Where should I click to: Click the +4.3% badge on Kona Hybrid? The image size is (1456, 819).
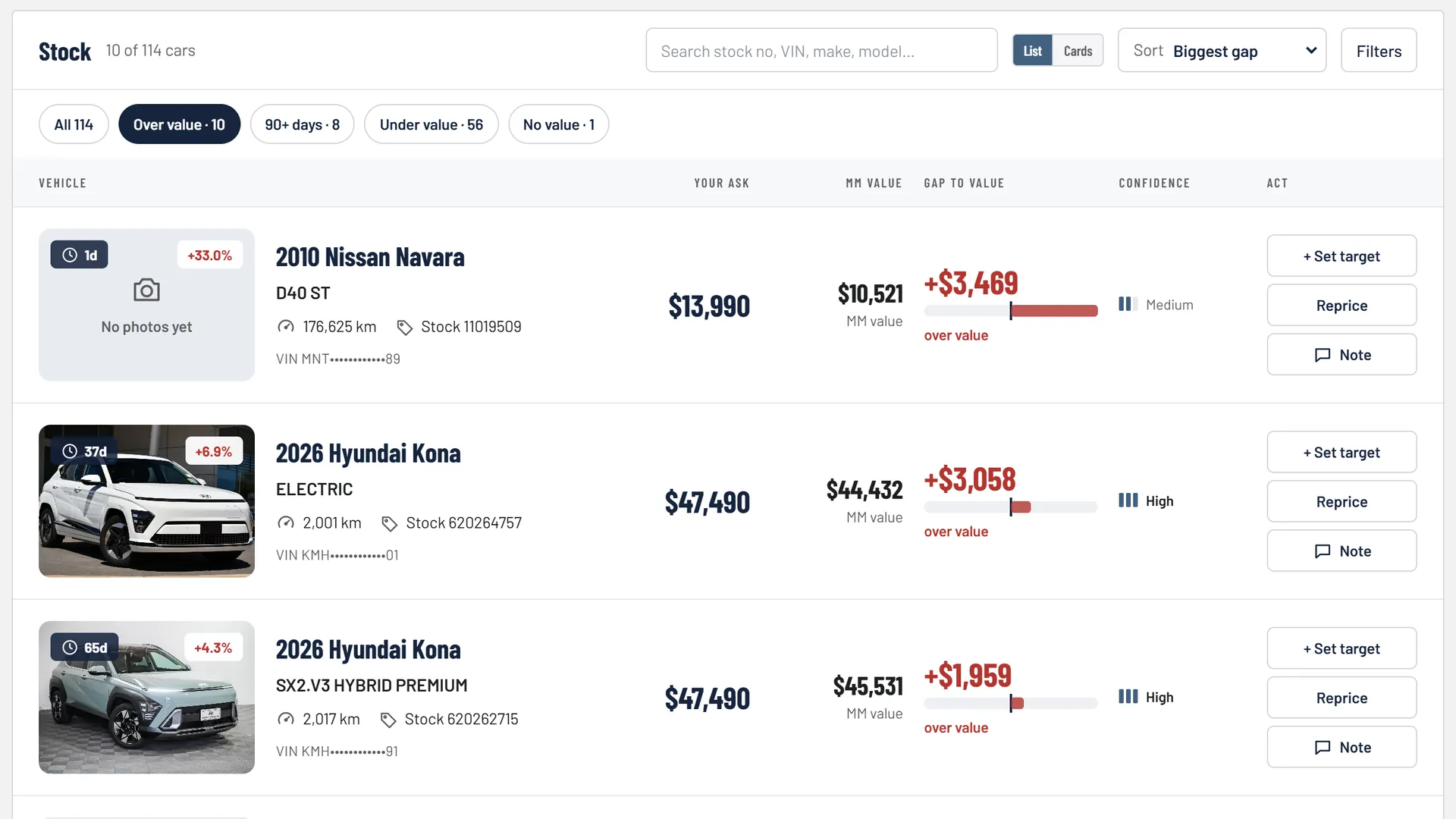[x=213, y=648]
